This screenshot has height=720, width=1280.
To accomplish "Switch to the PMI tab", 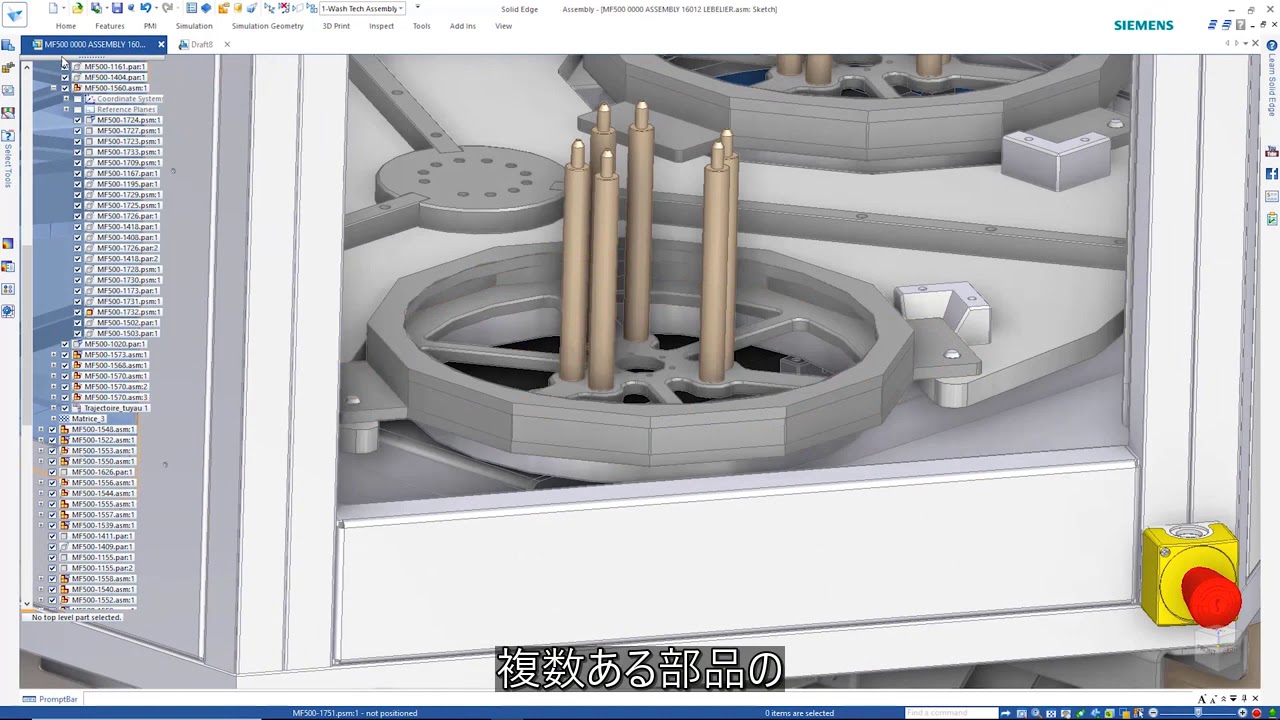I will [150, 26].
